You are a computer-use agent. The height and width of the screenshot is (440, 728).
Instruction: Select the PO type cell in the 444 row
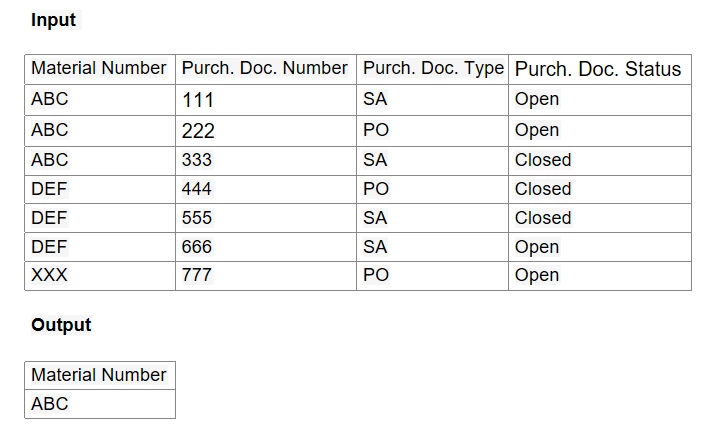(432, 189)
